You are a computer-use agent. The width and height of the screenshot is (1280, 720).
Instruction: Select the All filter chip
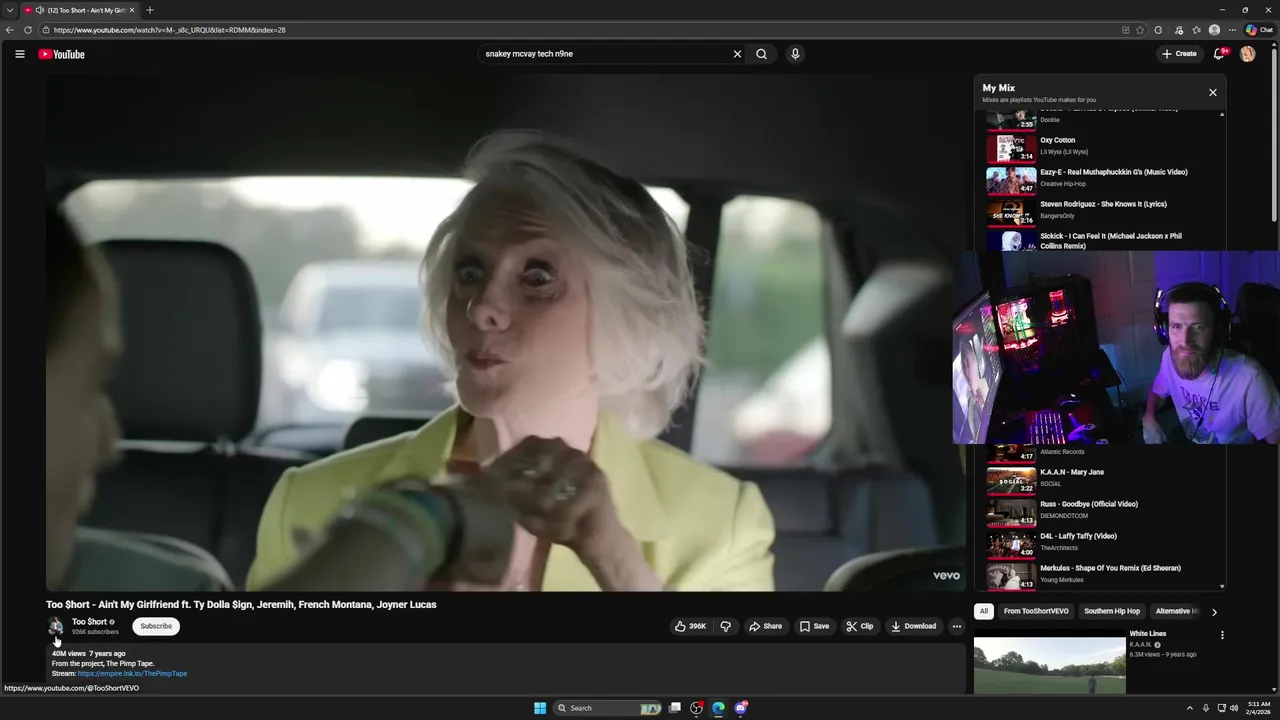[x=984, y=611]
